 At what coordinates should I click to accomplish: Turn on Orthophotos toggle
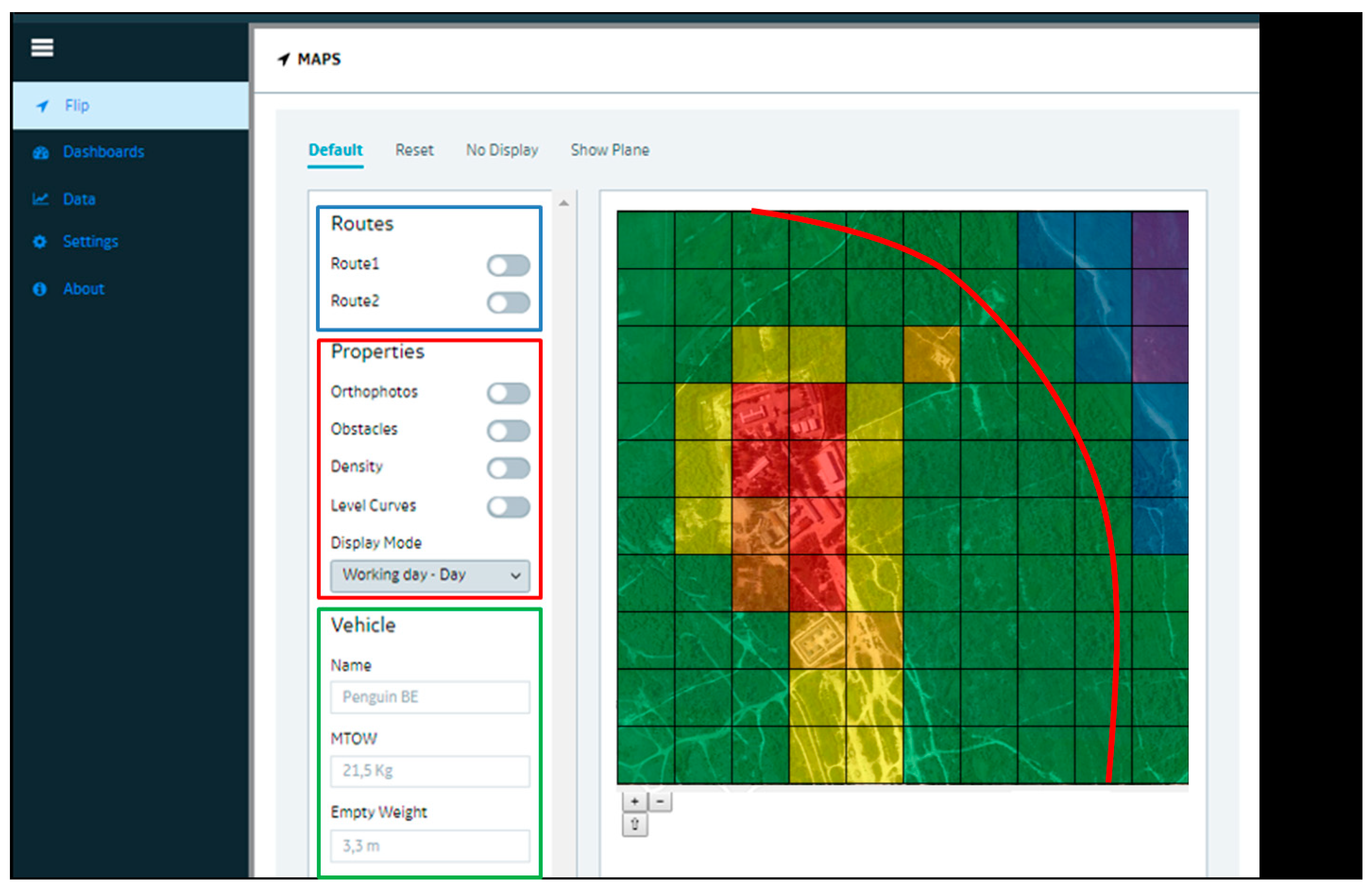508,393
